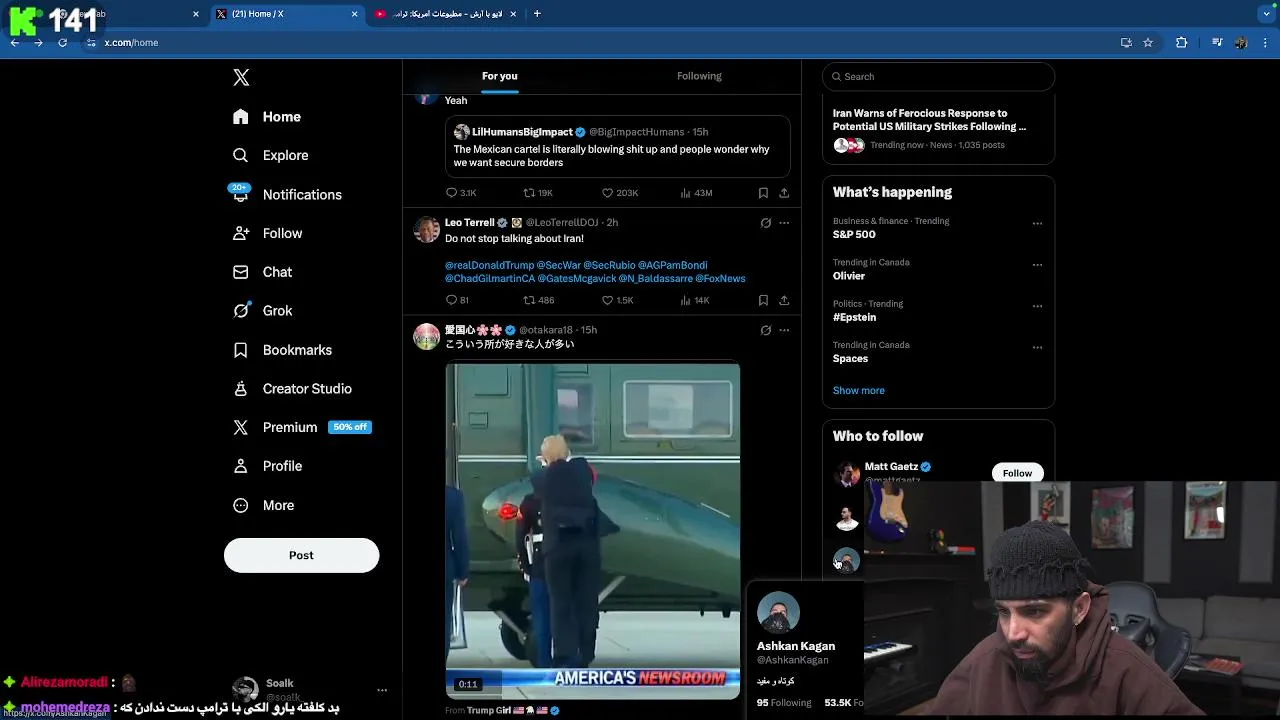Open LilHumansBigImpact quoted post
Image resolution: width=1280 pixels, height=720 pixels.
[x=618, y=146]
